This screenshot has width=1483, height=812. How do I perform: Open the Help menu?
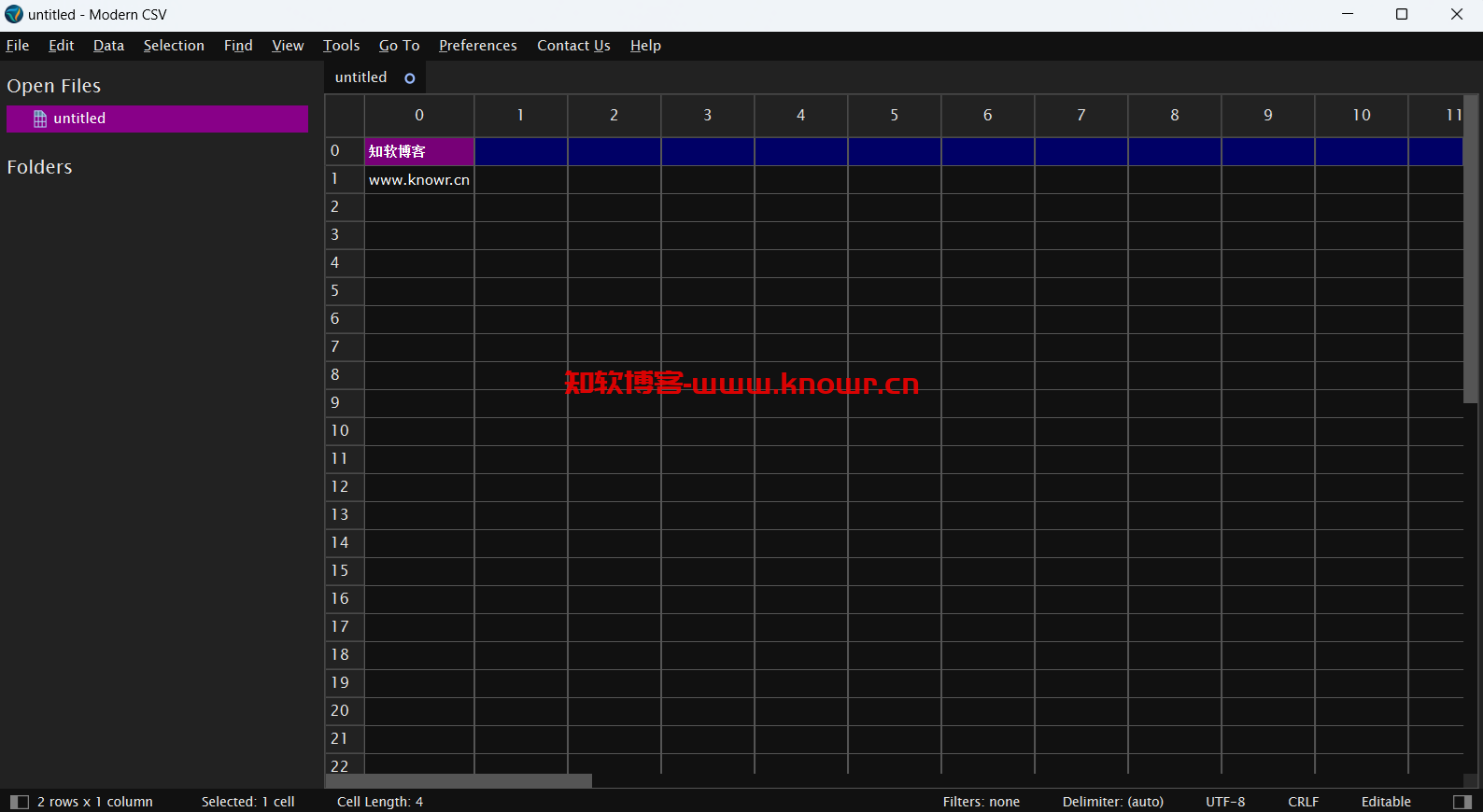pos(645,46)
